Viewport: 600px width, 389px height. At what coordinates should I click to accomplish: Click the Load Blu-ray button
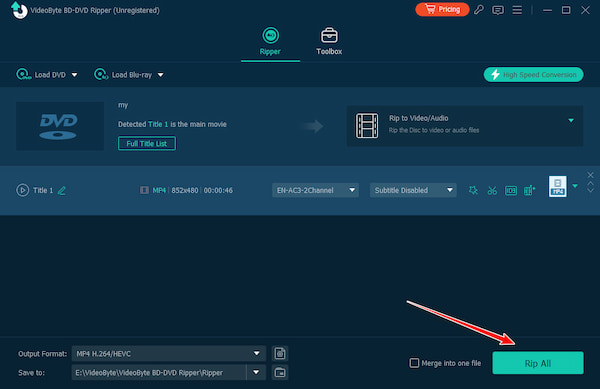tap(123, 75)
